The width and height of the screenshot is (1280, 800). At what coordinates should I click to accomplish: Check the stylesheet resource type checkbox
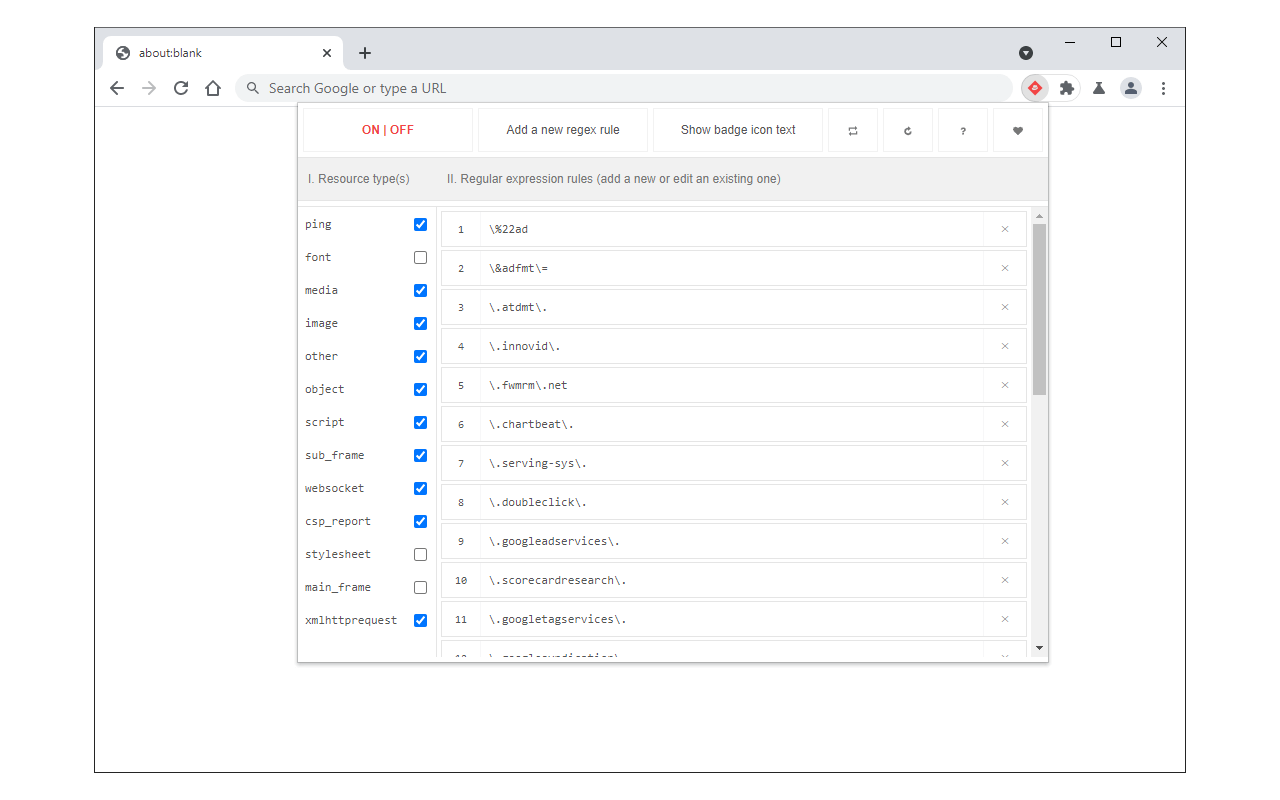[420, 555]
